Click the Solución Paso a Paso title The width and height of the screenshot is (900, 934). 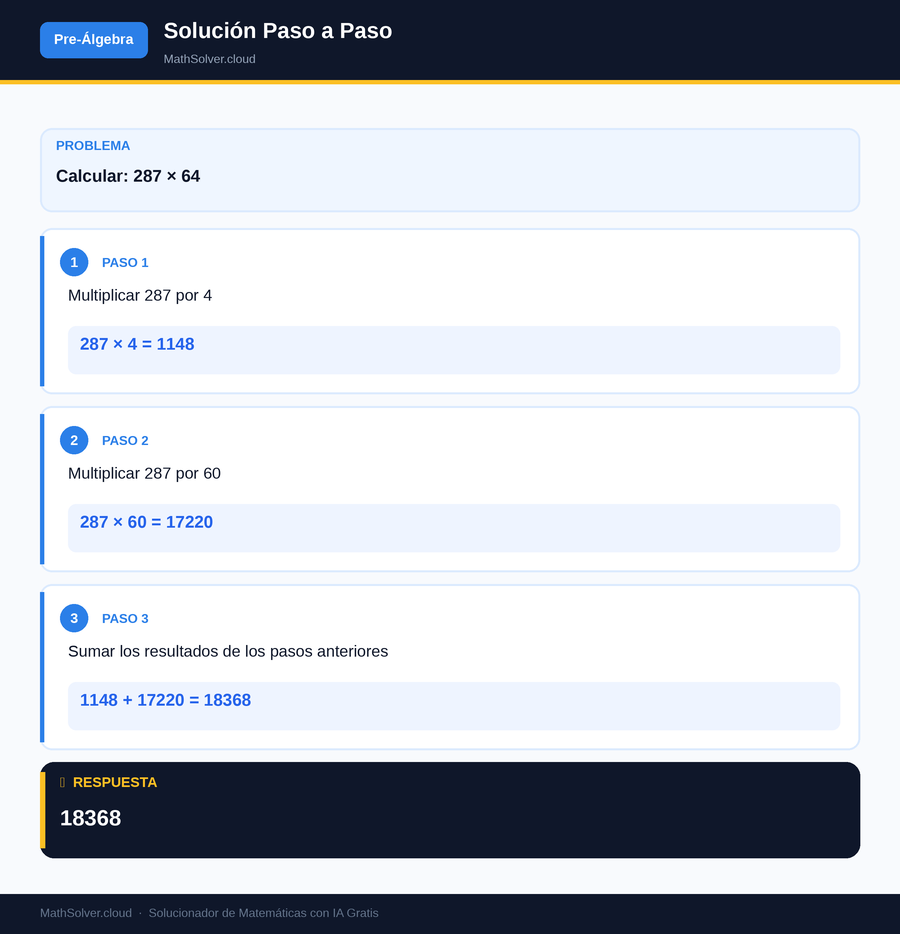pyautogui.click(x=278, y=31)
